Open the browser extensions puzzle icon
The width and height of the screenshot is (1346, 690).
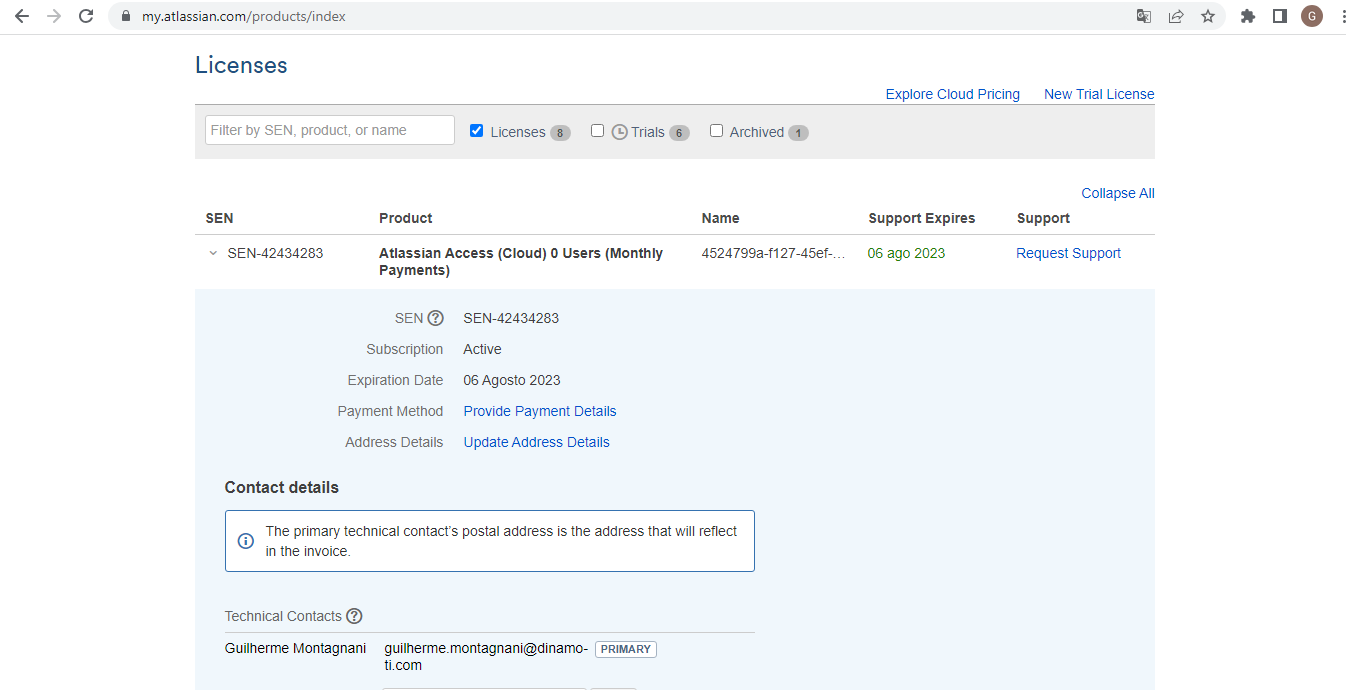point(1247,16)
